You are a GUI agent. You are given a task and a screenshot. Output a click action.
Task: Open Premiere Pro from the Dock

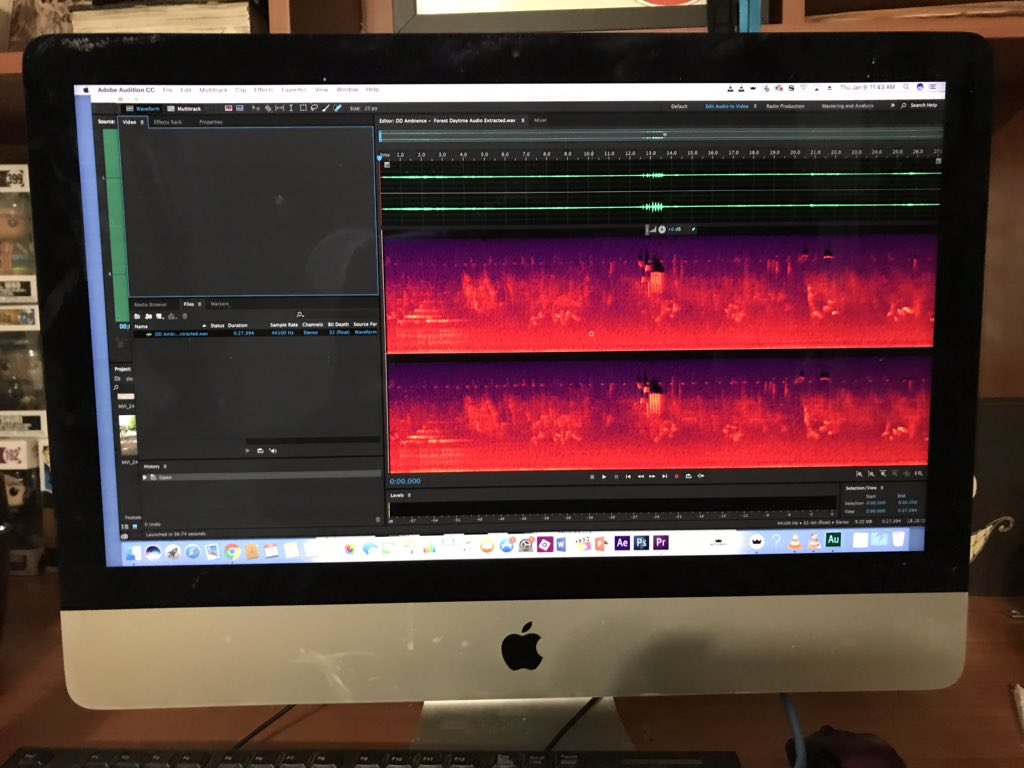coord(661,542)
